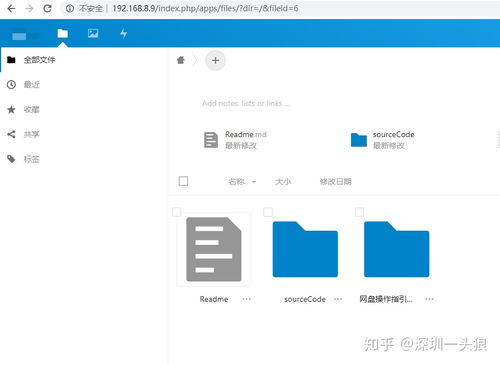Check the checkbox for the Readme file

(177, 212)
